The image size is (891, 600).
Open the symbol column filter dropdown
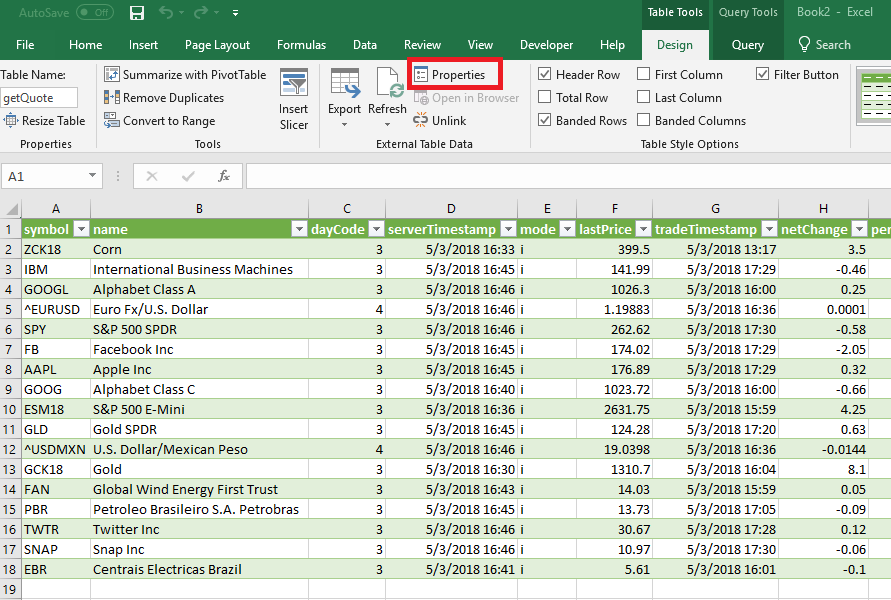coord(82,229)
